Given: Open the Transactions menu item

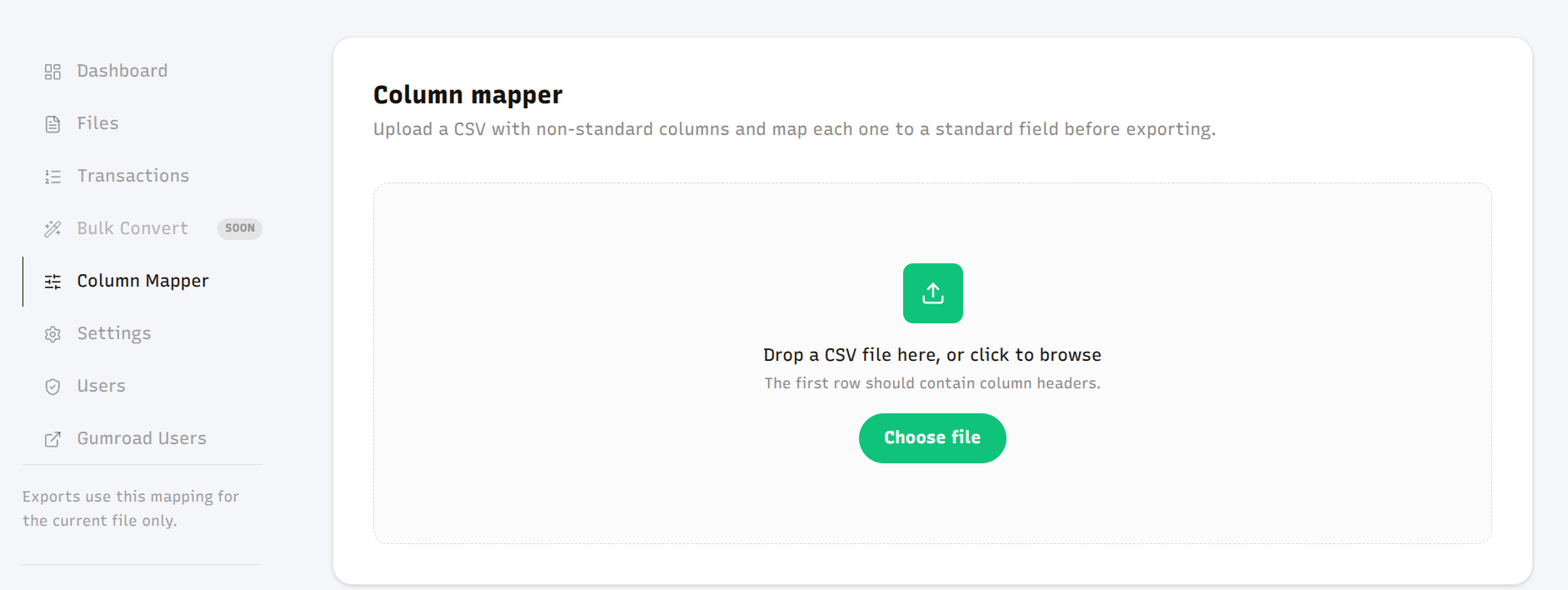Looking at the screenshot, I should [x=142, y=177].
